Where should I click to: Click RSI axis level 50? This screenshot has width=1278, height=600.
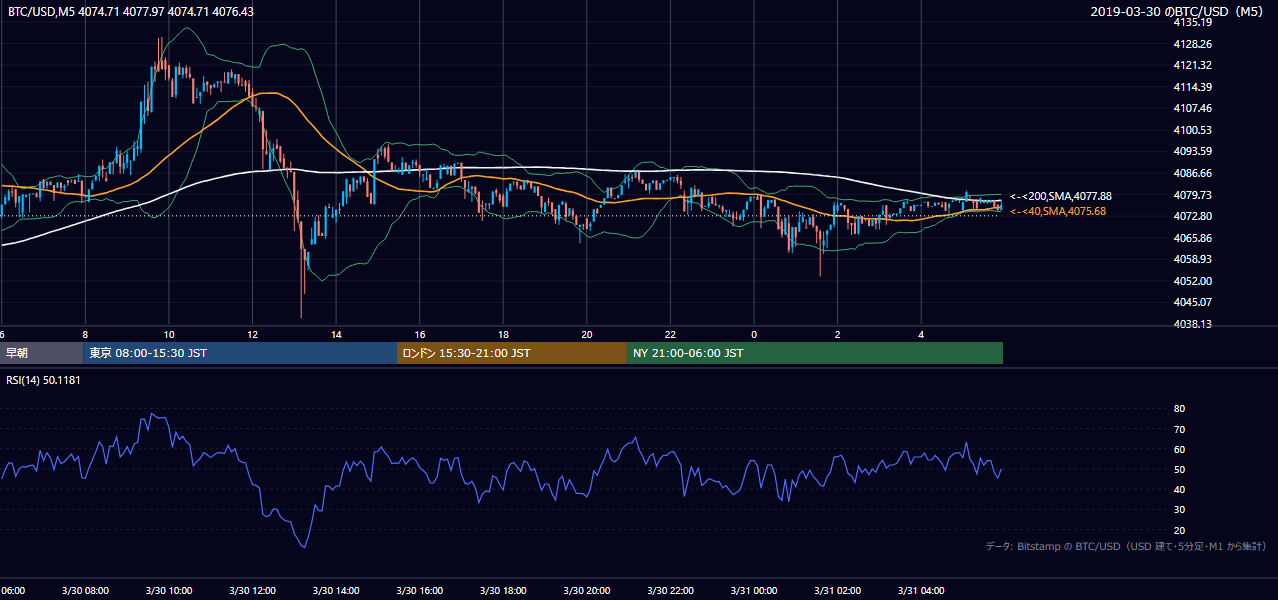click(x=1179, y=469)
